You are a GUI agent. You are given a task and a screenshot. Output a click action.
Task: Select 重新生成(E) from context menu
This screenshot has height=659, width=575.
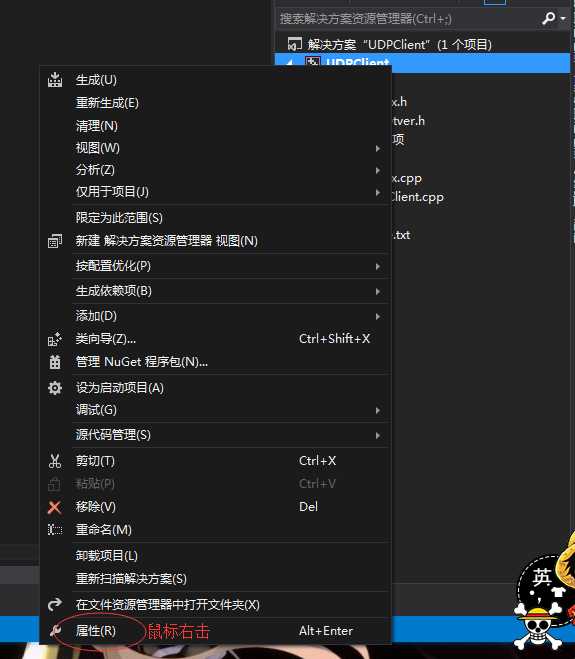(x=216, y=103)
